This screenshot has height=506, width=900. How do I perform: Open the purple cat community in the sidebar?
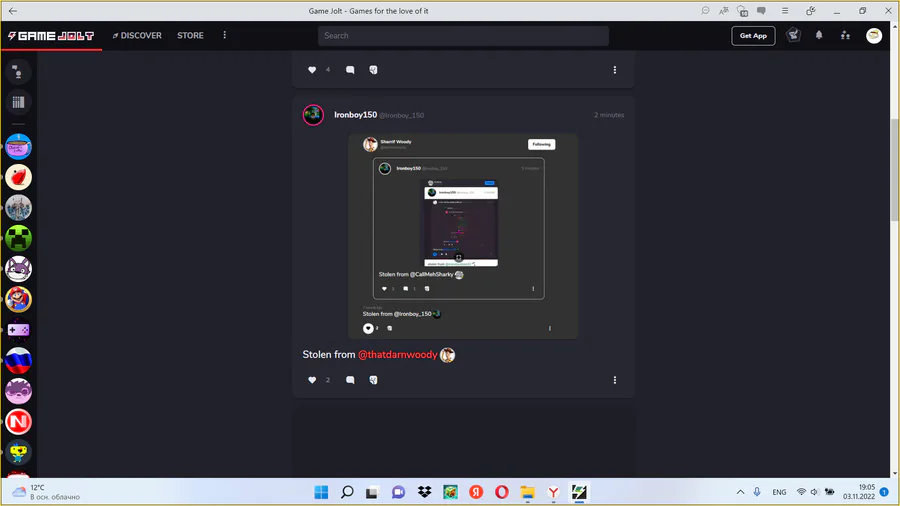[x=18, y=268]
